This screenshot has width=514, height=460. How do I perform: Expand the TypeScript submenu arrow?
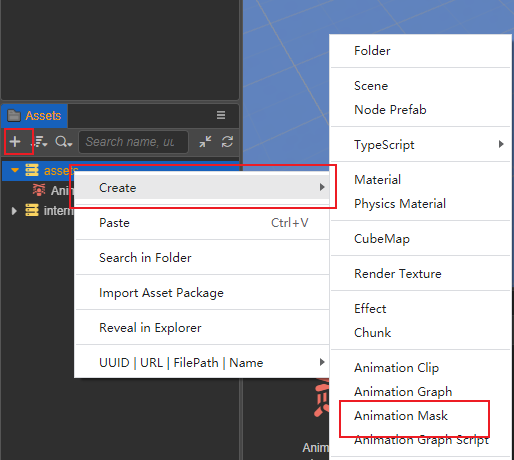[501, 144]
